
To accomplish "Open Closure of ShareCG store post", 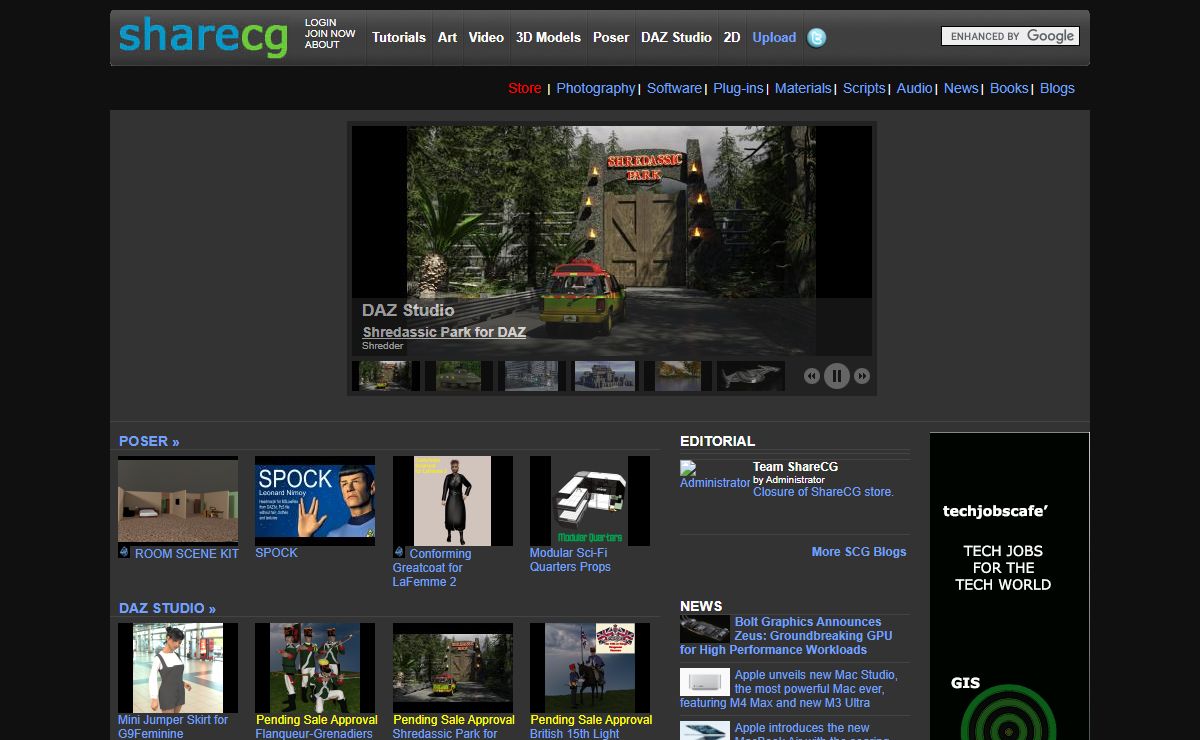I will tap(823, 492).
